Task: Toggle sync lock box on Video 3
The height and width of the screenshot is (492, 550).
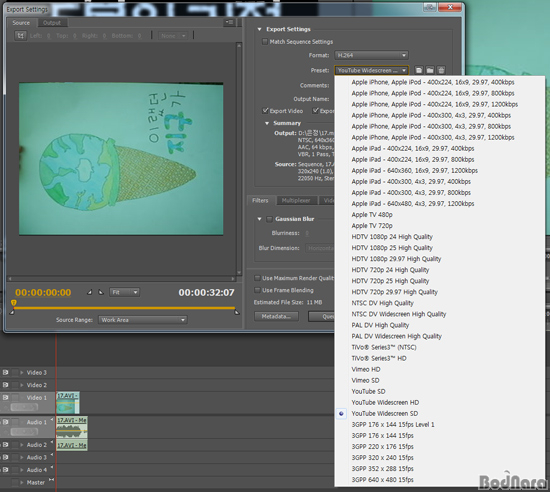Action: 15,372
